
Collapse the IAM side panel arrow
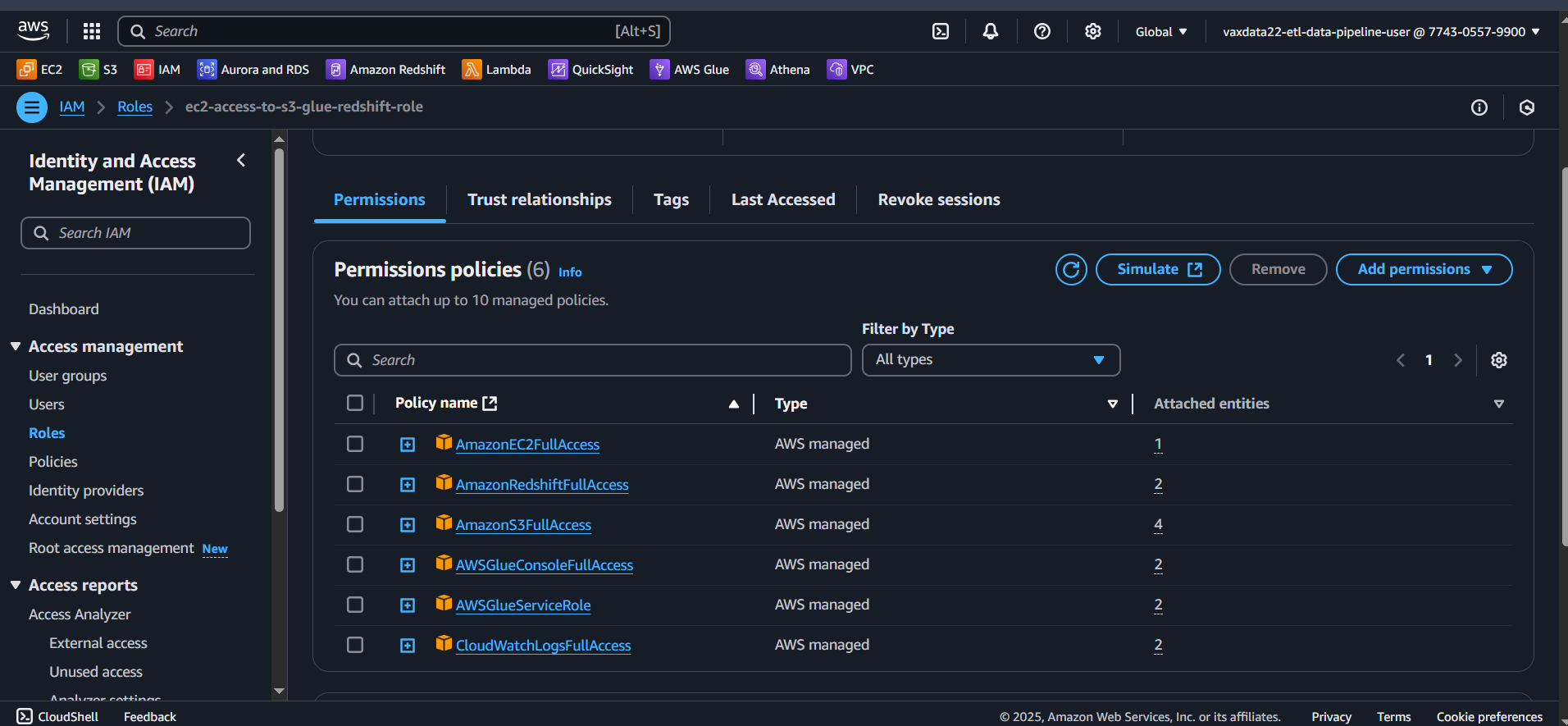point(241,160)
